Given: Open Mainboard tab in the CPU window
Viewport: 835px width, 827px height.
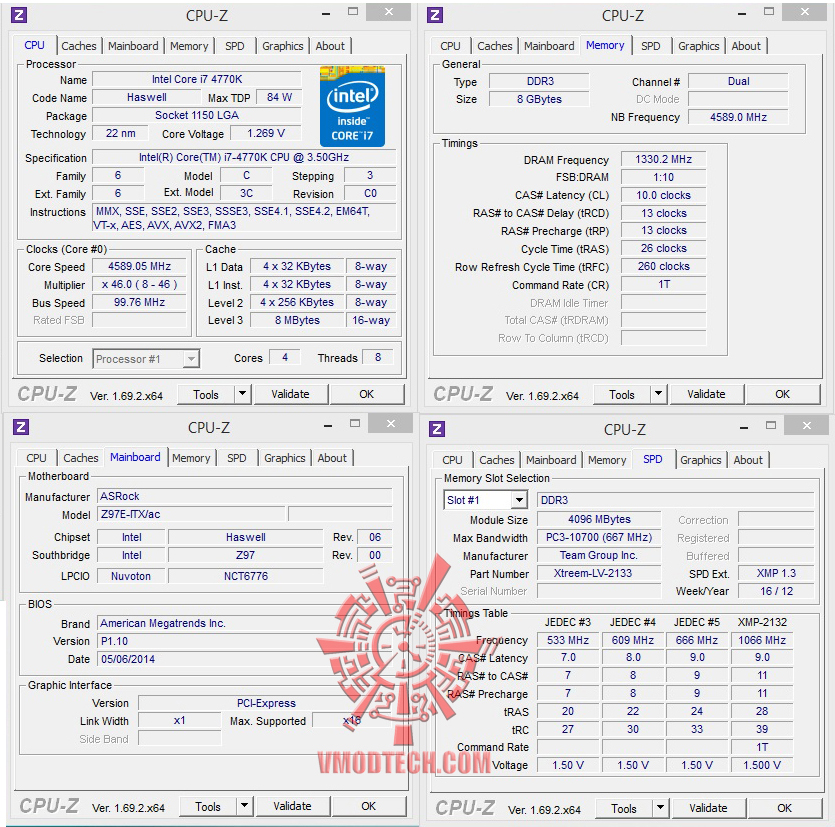Looking at the screenshot, I should (133, 46).
